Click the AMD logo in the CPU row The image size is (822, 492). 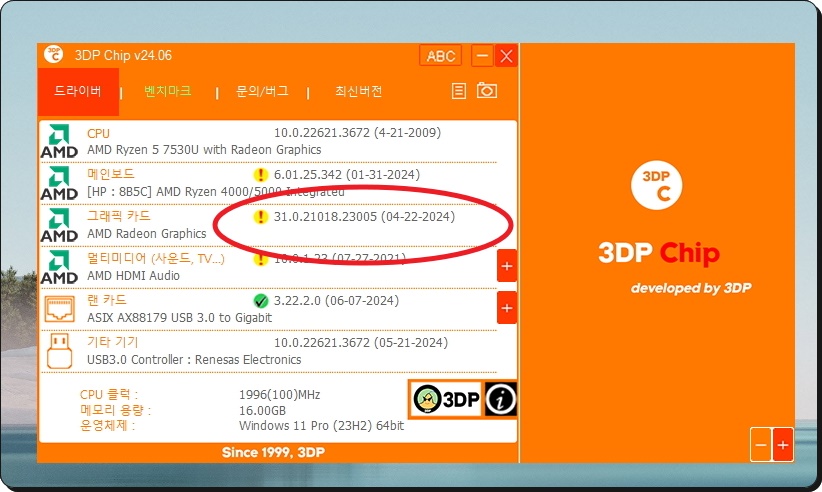(59, 141)
